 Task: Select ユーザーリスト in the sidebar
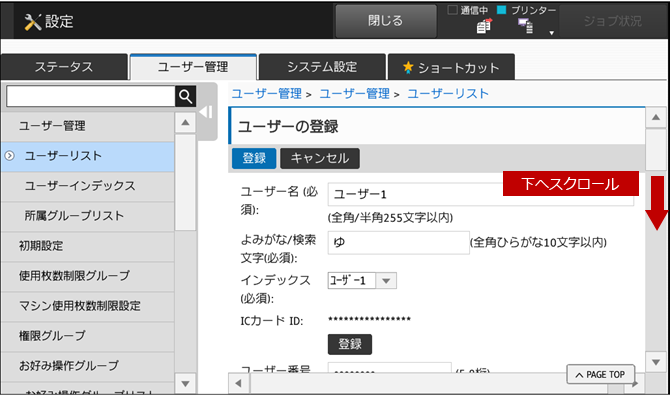pos(88,156)
